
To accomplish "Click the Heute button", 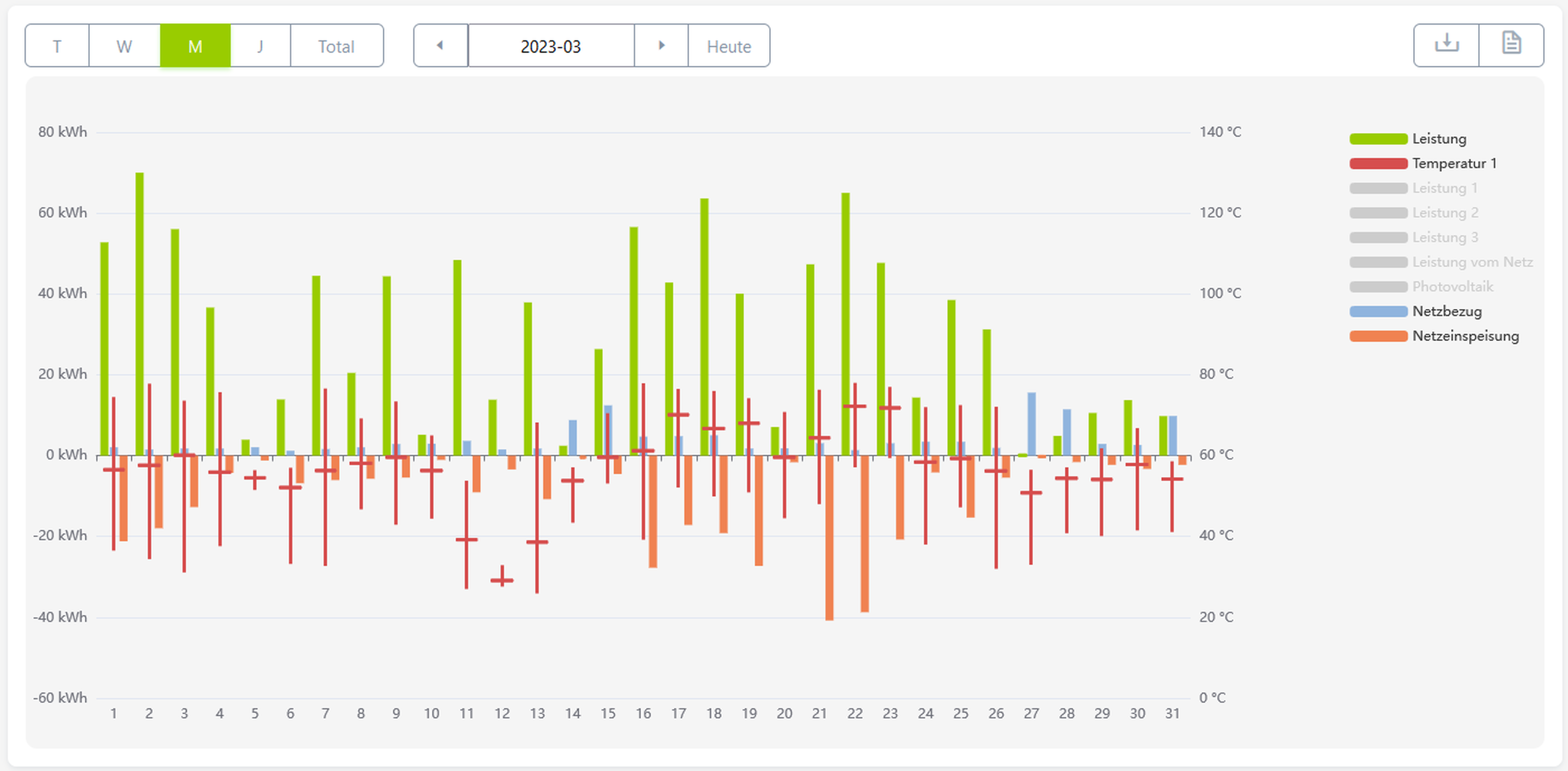I will (728, 46).
